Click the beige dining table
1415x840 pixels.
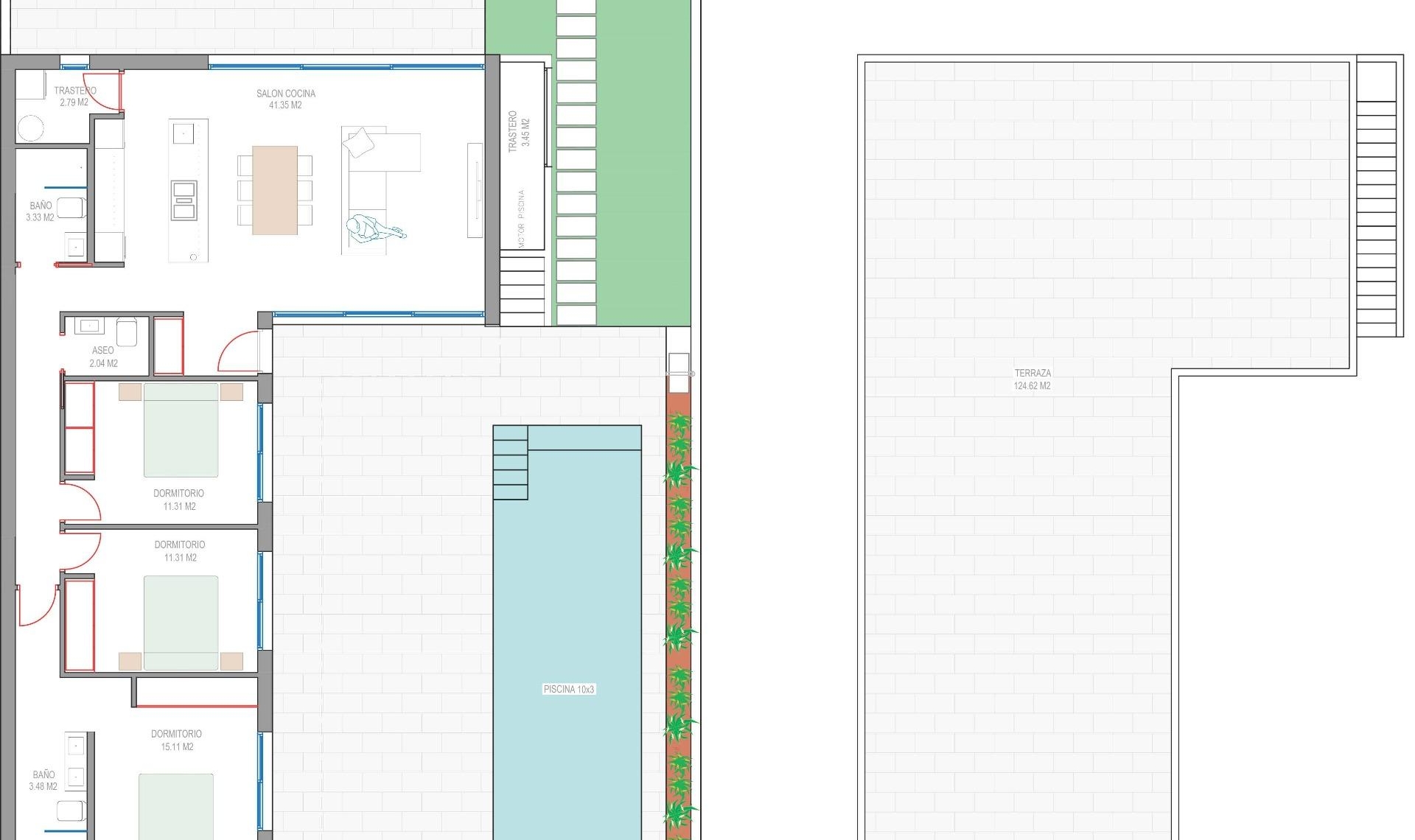pos(275,190)
